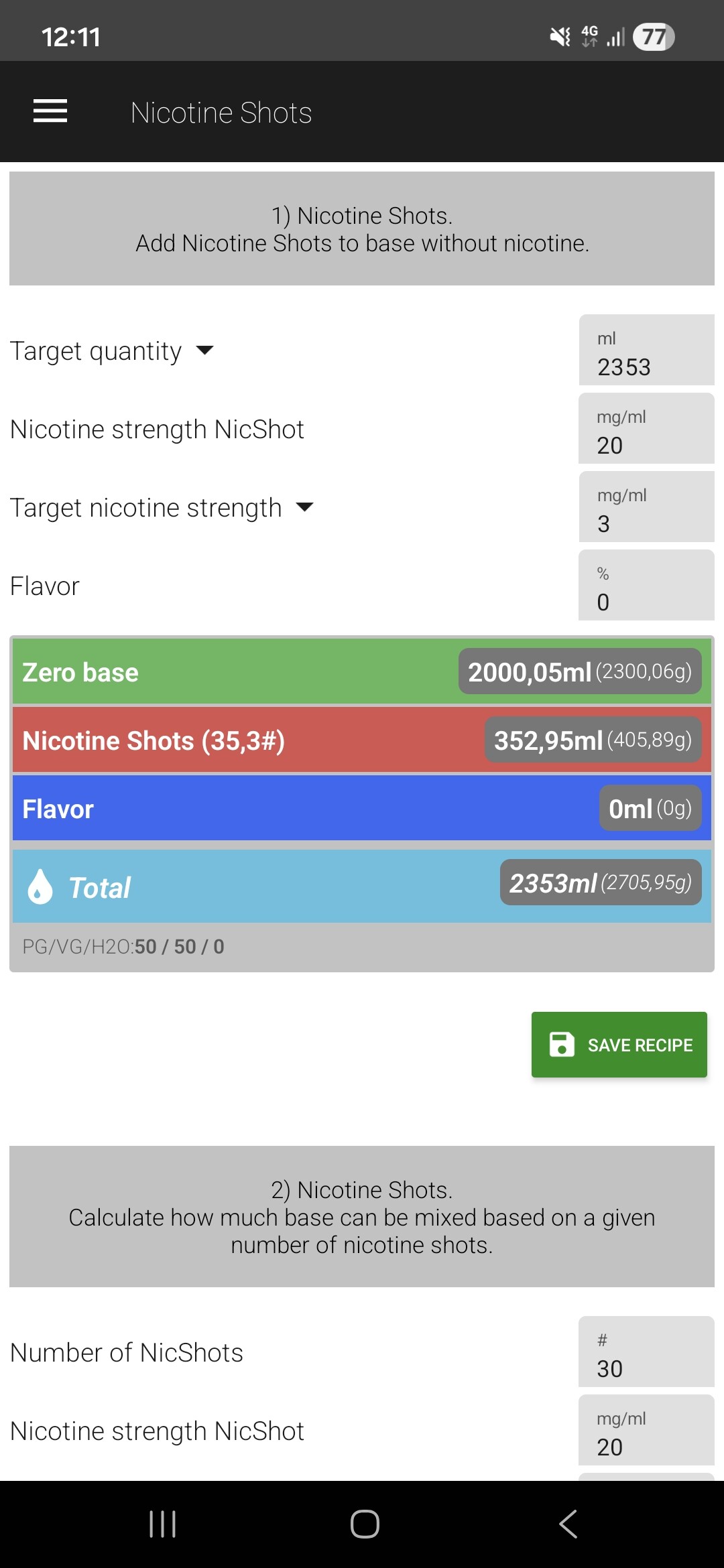Tap the green Zero base result row
724x1568 pixels.
(235, 671)
